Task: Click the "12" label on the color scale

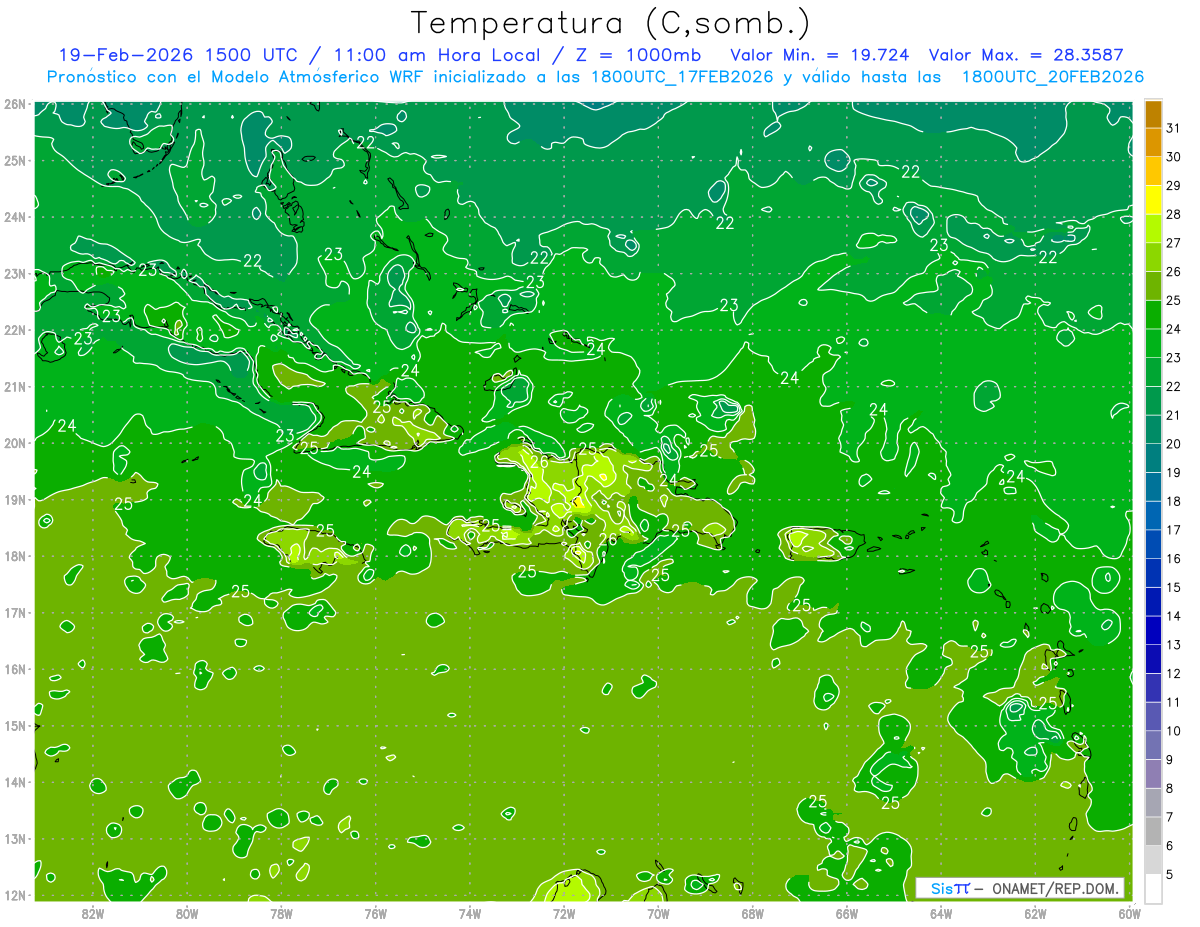Action: click(x=1174, y=673)
